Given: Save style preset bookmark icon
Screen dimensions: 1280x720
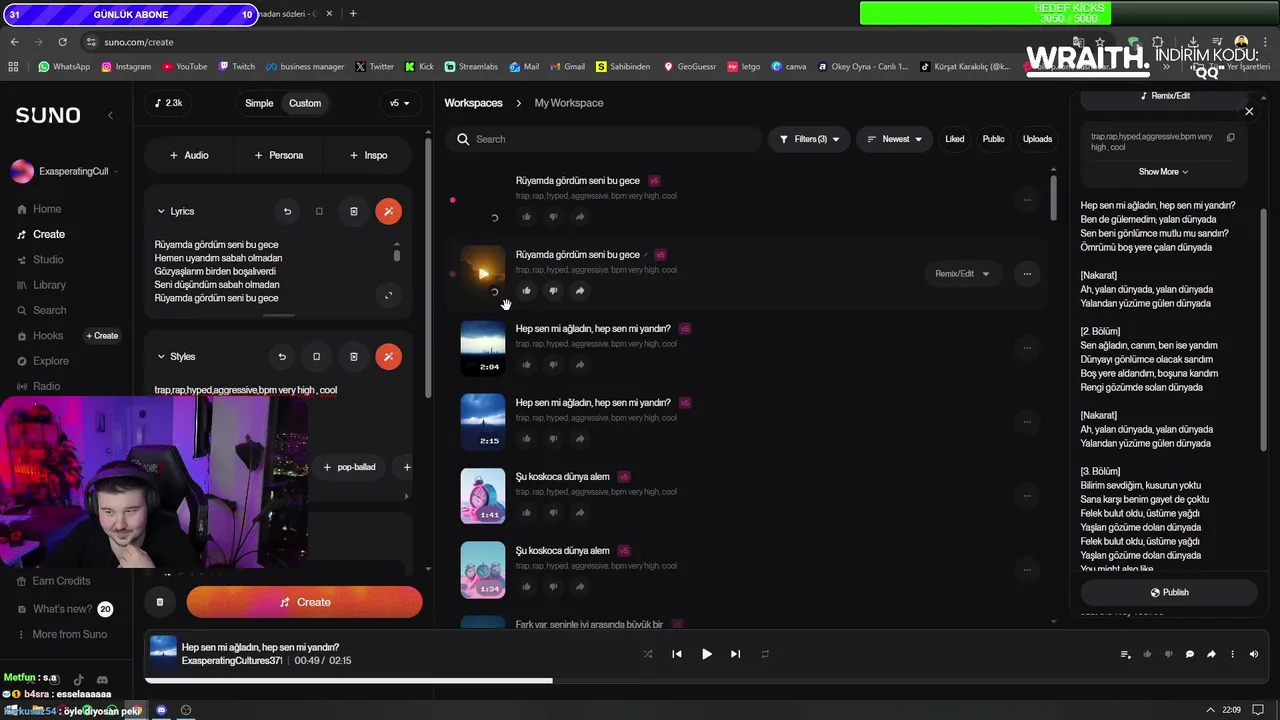Looking at the screenshot, I should (316, 357).
